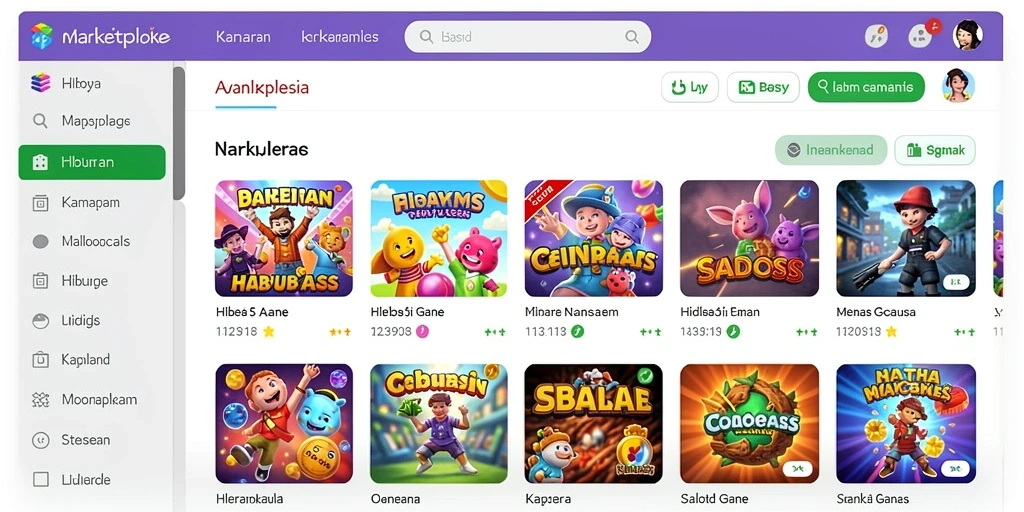1024x512 pixels.
Task: Click the Lyy button
Action: [690, 87]
